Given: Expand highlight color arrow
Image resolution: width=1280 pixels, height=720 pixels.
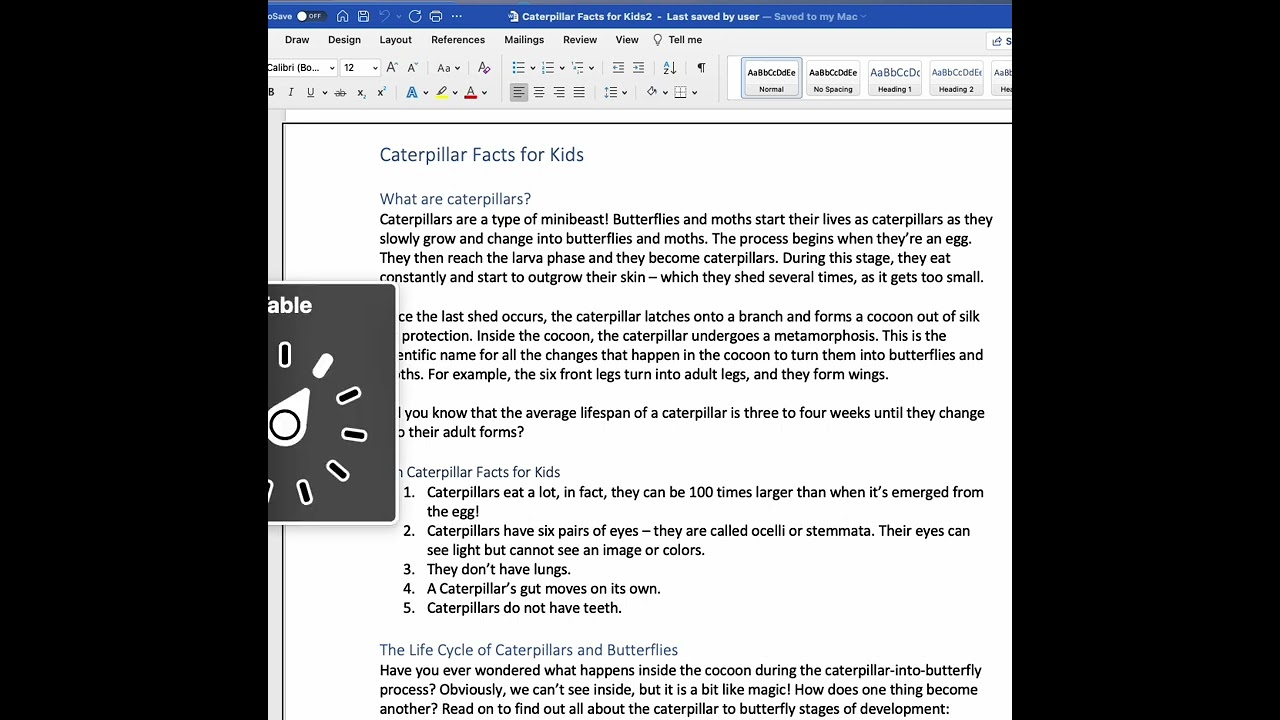Looking at the screenshot, I should coord(455,93).
